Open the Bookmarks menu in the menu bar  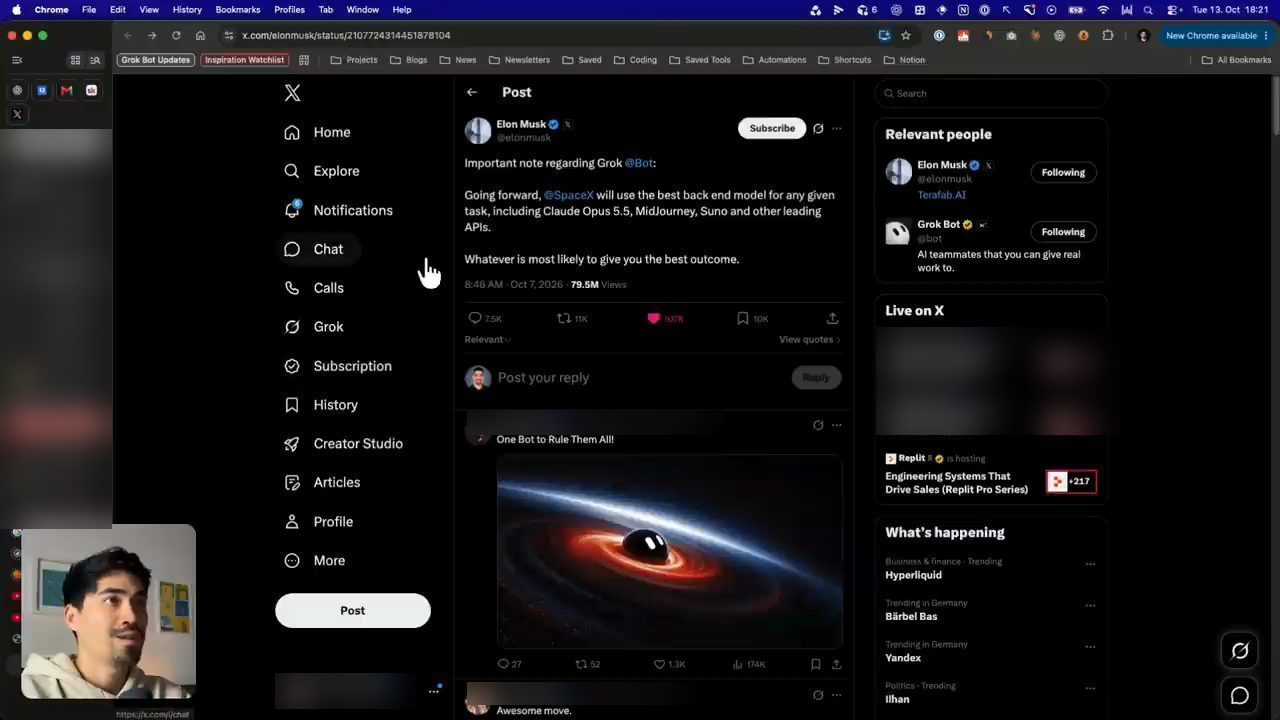point(238,9)
